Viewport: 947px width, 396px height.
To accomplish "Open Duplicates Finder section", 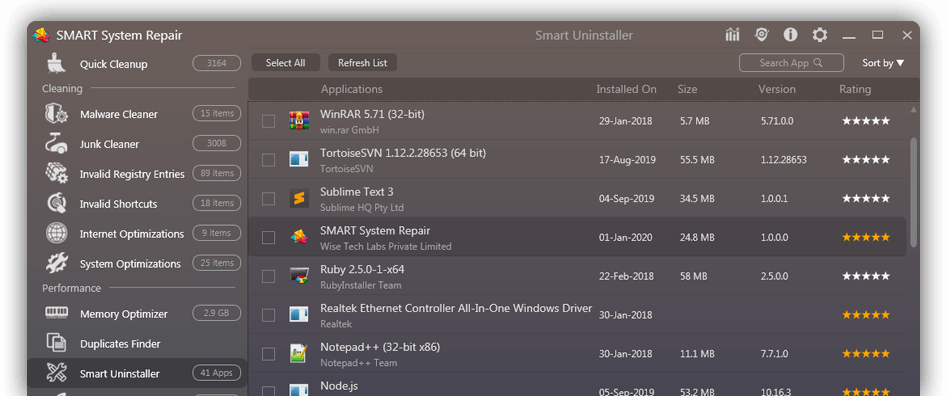I will tap(137, 343).
